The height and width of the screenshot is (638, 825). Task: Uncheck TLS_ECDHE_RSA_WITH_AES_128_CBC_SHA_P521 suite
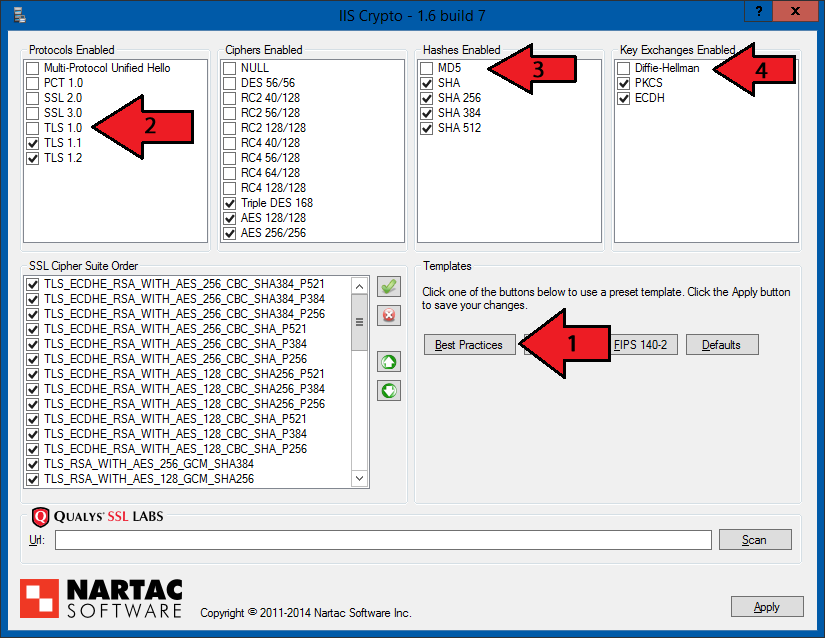point(33,419)
